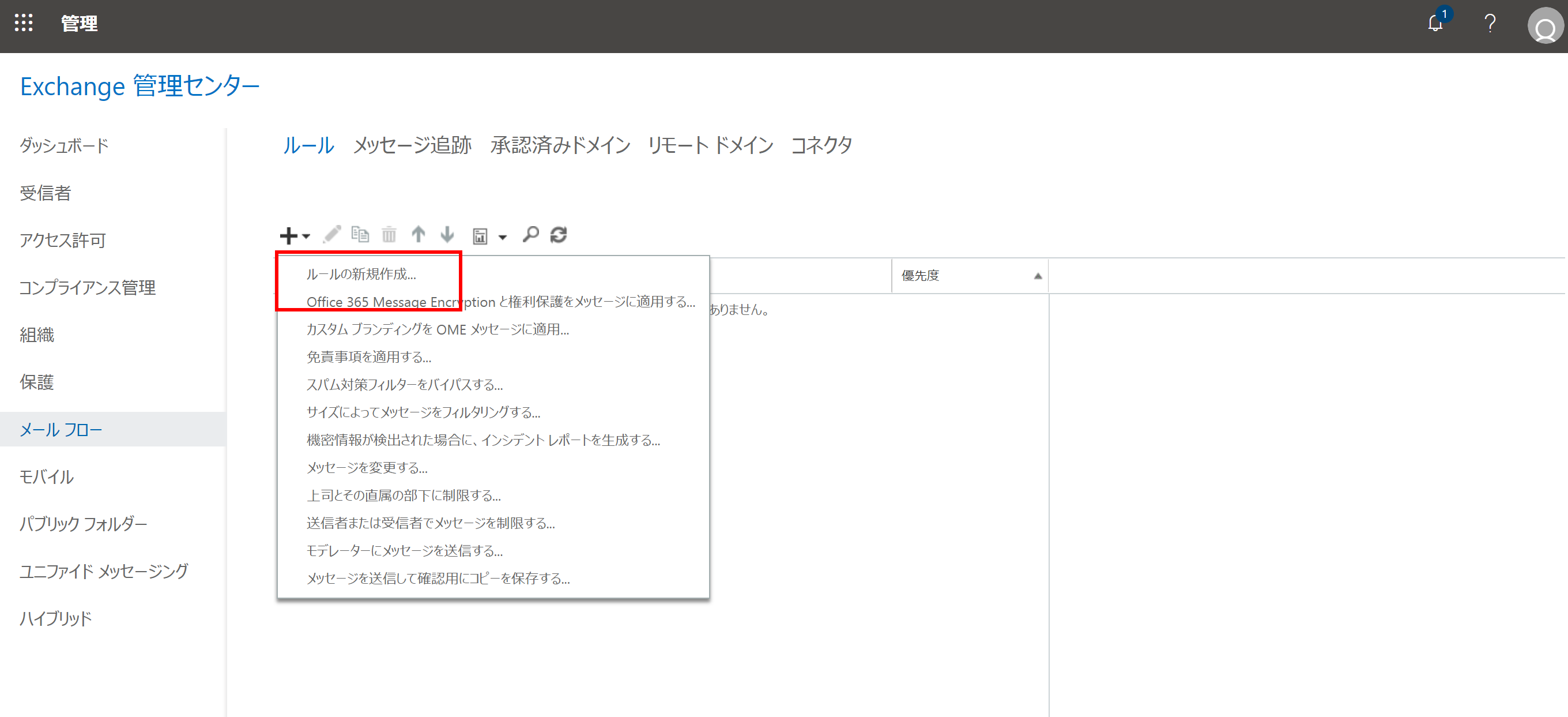Select ルールの新規作成 from the menu
This screenshot has width=1568, height=717.
(x=361, y=274)
